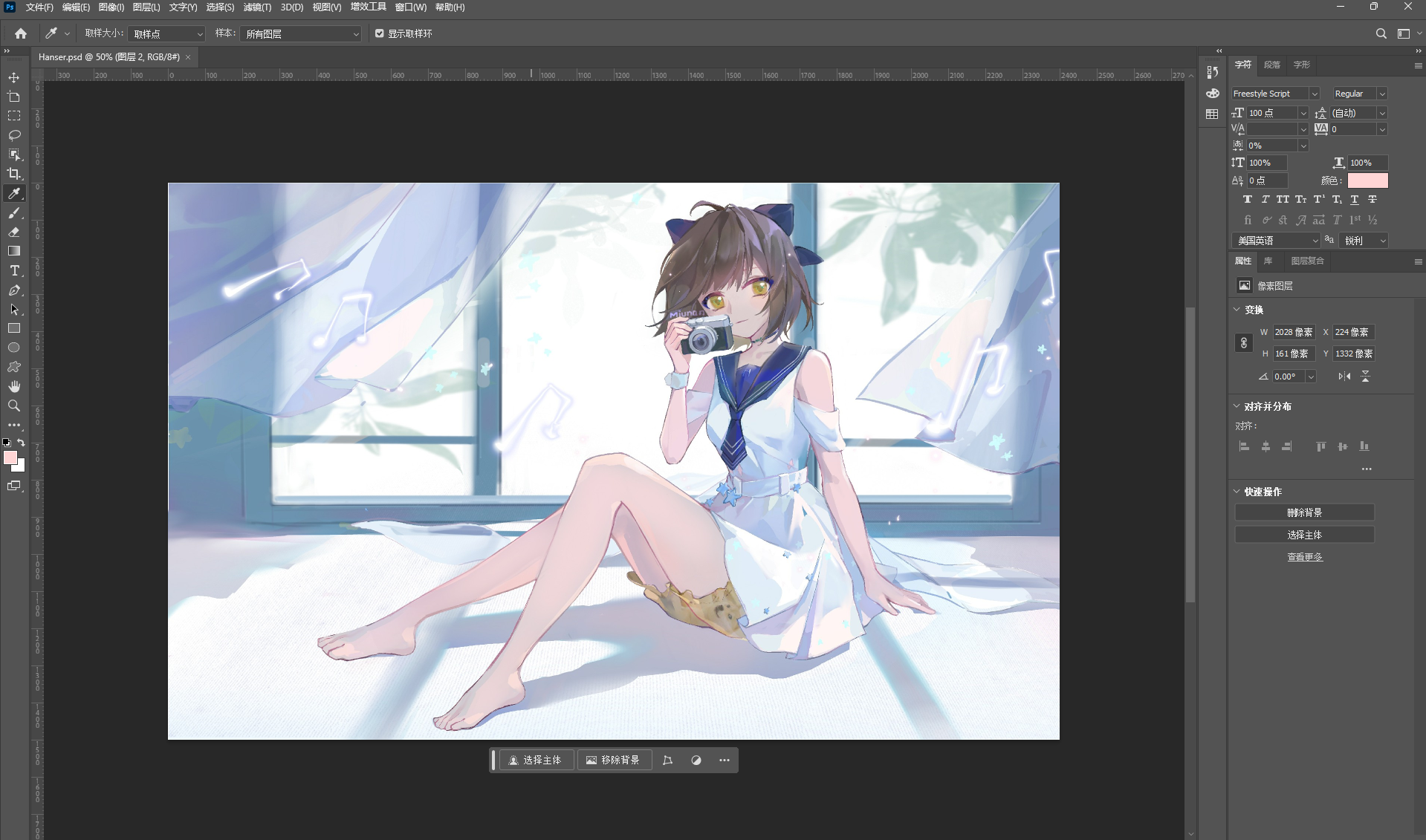Screen dimensions: 1426x840
Task: Click Select Subject in Quick Actions panel
Action: (1304, 535)
